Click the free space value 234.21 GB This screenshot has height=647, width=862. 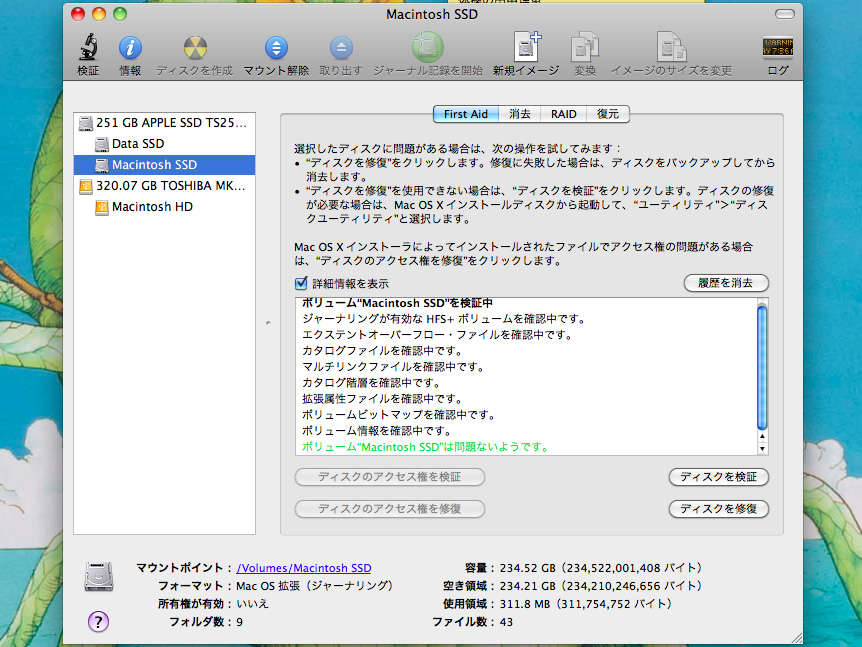click(600, 586)
